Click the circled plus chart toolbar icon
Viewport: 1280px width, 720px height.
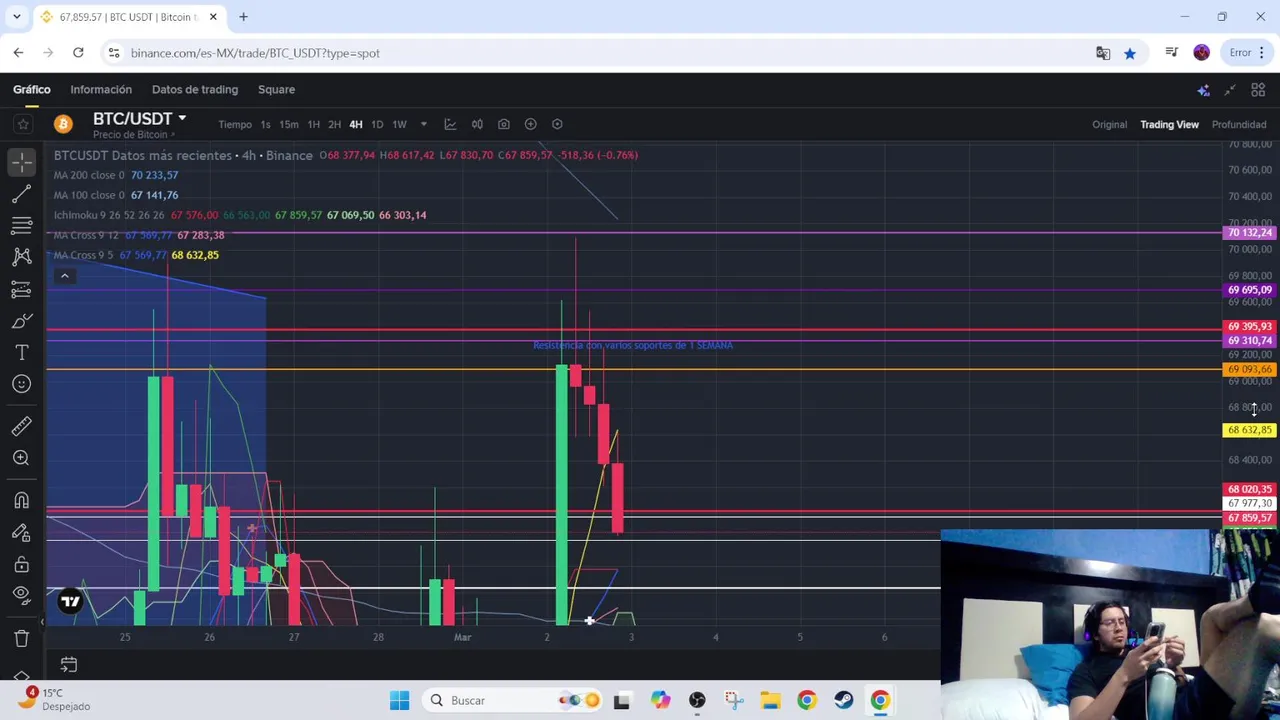click(530, 124)
